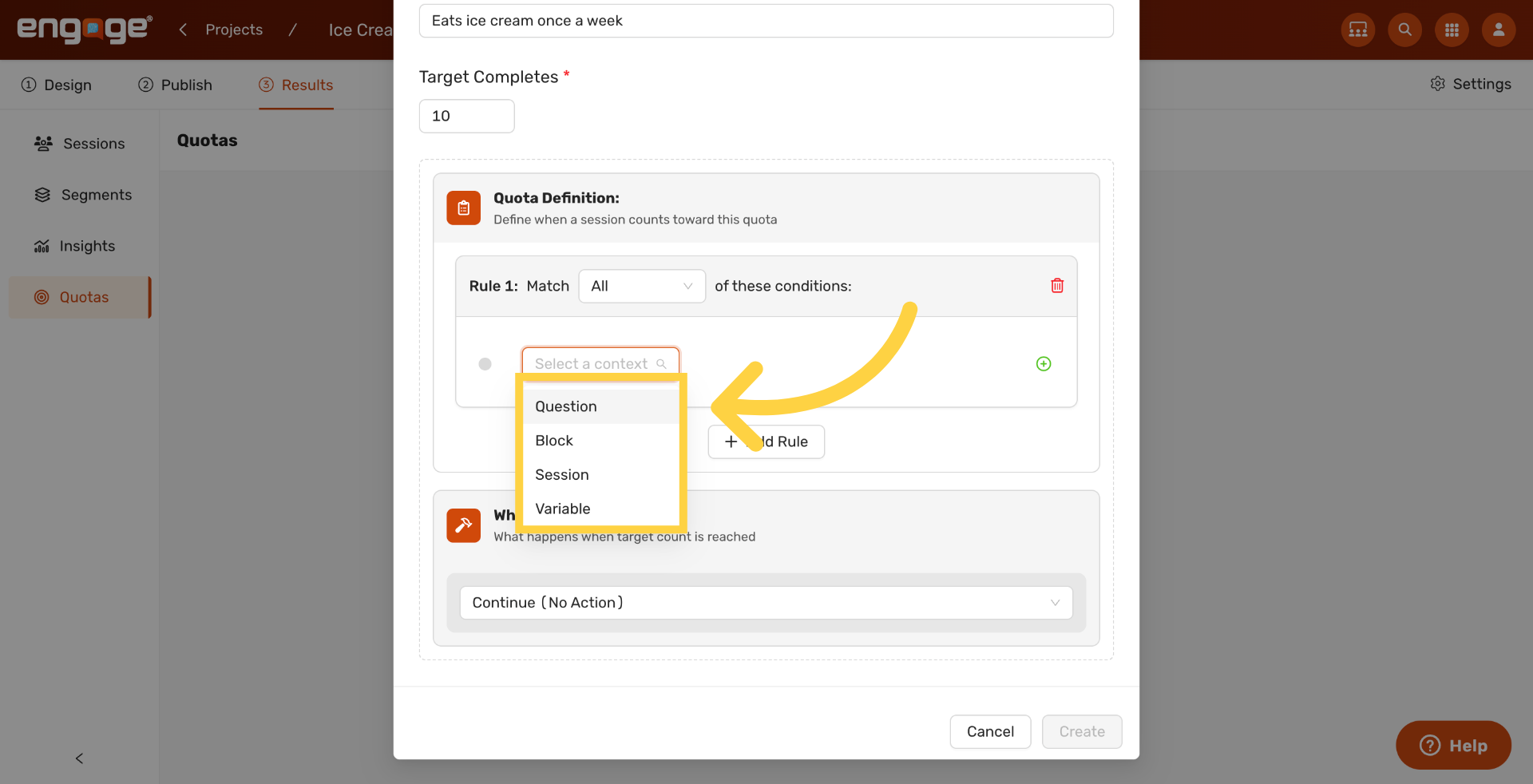Click the orange hammer action icon

coord(464,525)
